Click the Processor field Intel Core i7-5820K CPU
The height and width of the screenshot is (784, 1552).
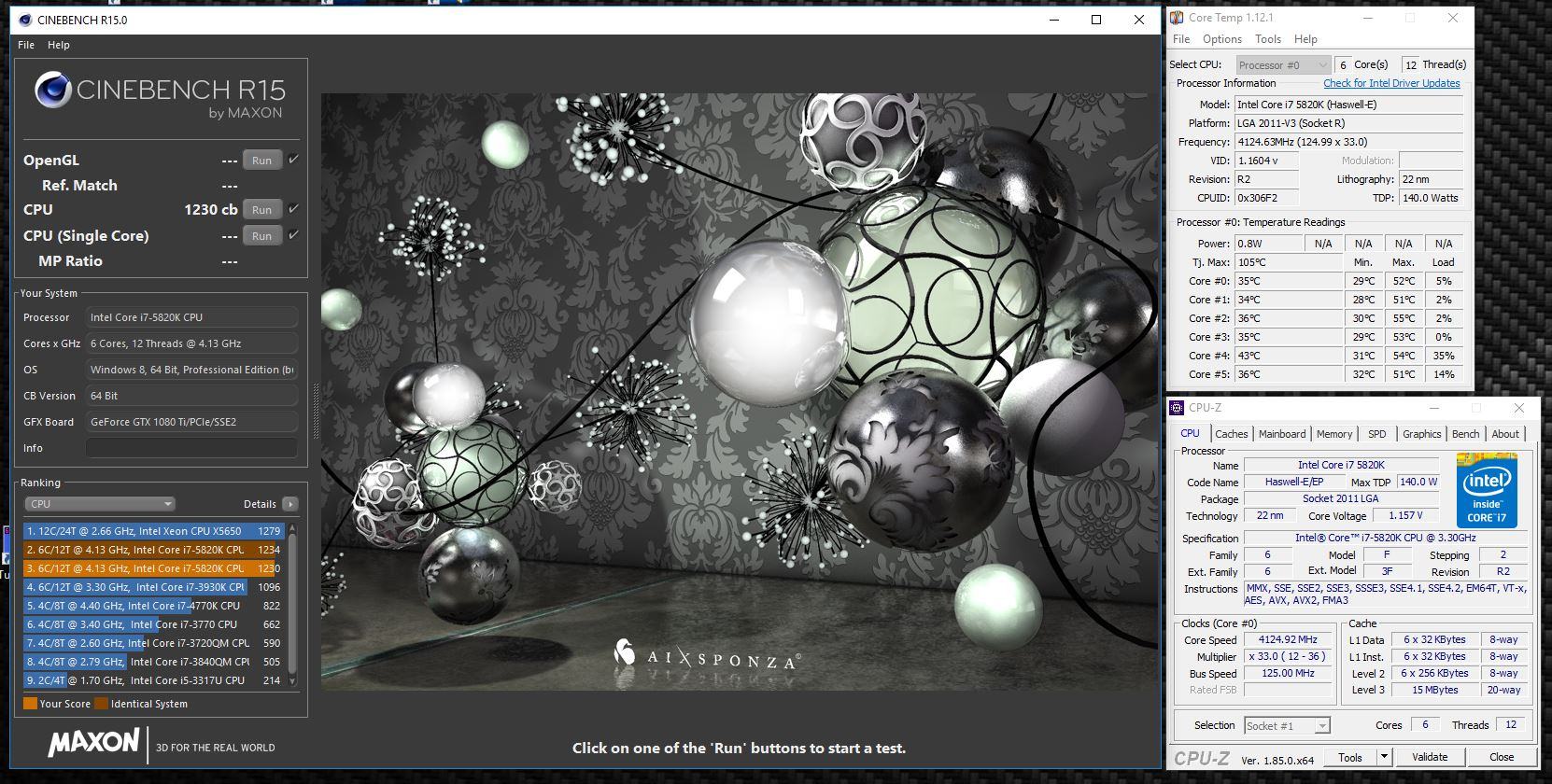coord(191,317)
